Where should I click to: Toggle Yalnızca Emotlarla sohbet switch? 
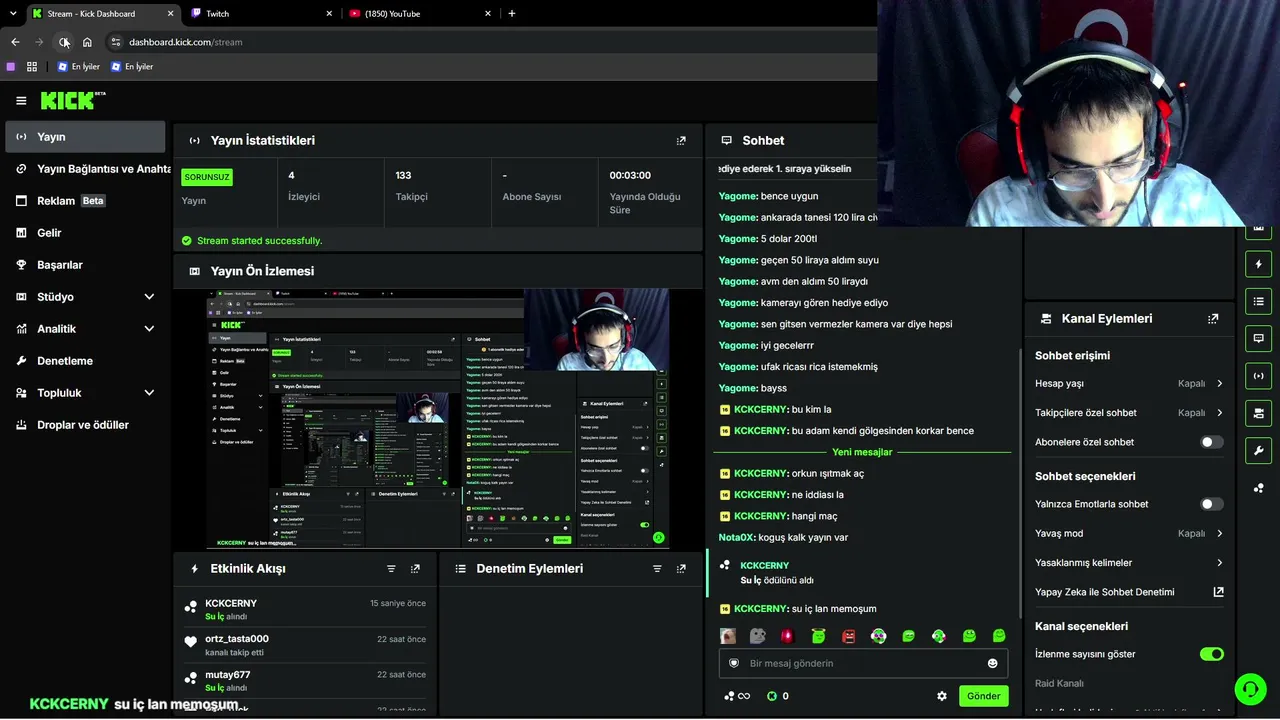1211,504
